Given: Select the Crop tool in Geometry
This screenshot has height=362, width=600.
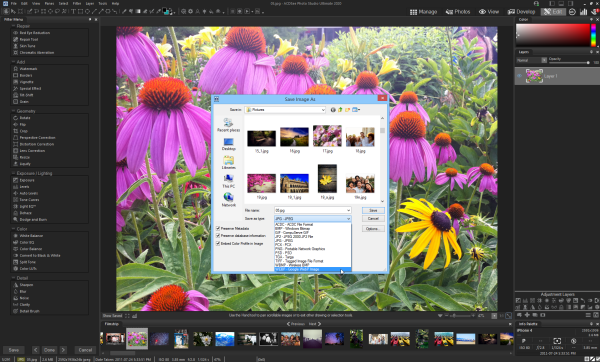Looking at the screenshot, I should [23, 131].
